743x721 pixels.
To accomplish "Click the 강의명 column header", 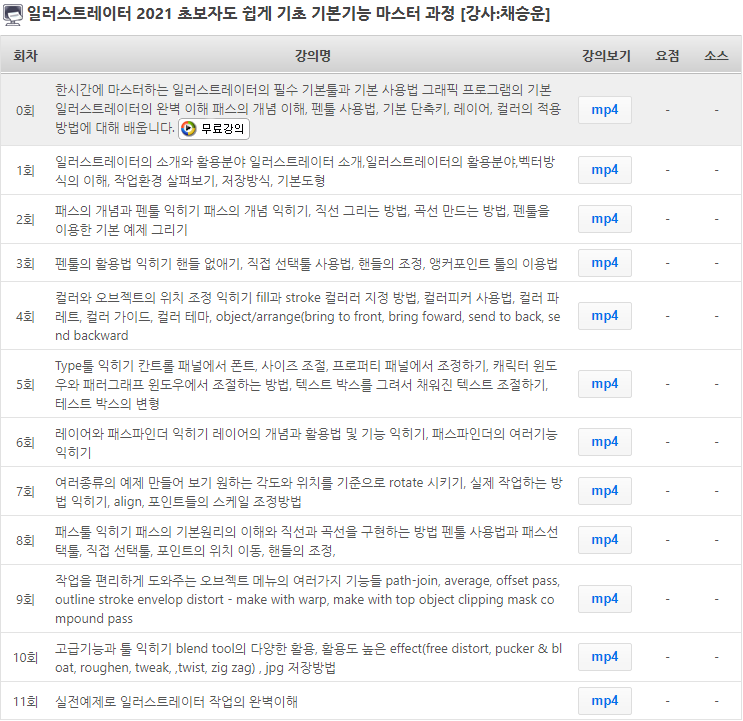I will pyautogui.click(x=313, y=56).
